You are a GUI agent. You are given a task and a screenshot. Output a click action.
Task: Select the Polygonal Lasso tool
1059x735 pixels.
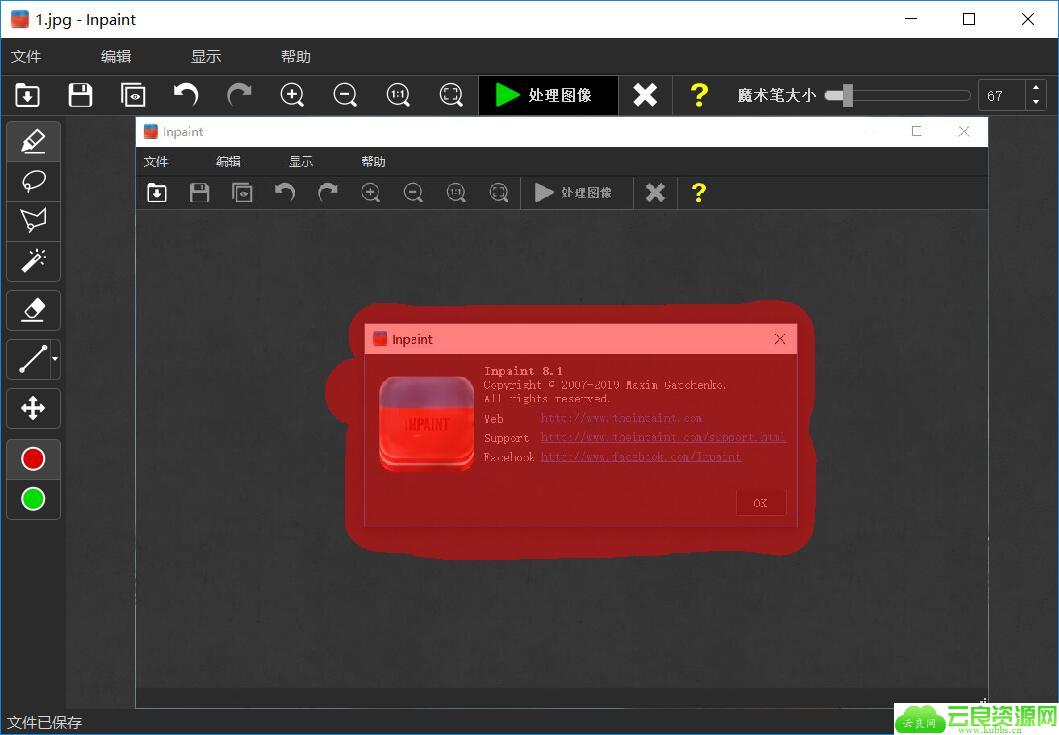pyautogui.click(x=33, y=221)
